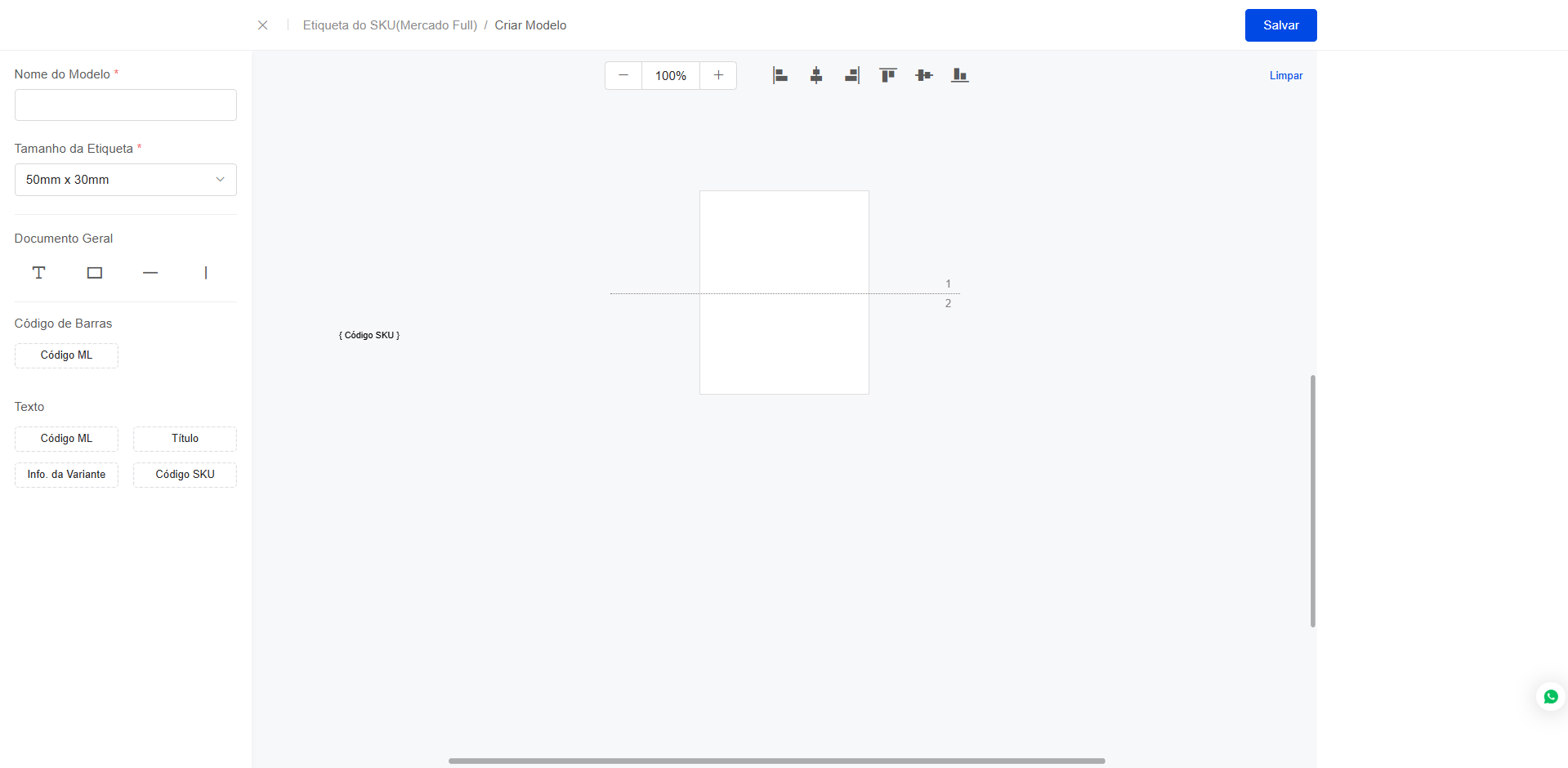The image size is (1568, 768).
Task: Add a vertical line element
Action: click(206, 273)
